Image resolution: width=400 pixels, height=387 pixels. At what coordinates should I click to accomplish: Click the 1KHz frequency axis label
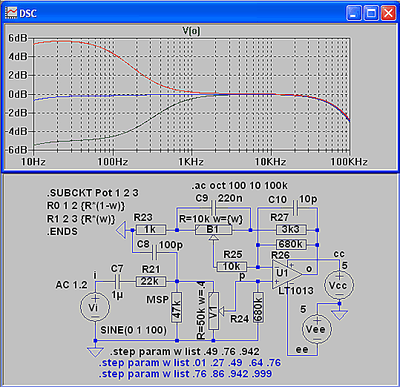pos(191,162)
